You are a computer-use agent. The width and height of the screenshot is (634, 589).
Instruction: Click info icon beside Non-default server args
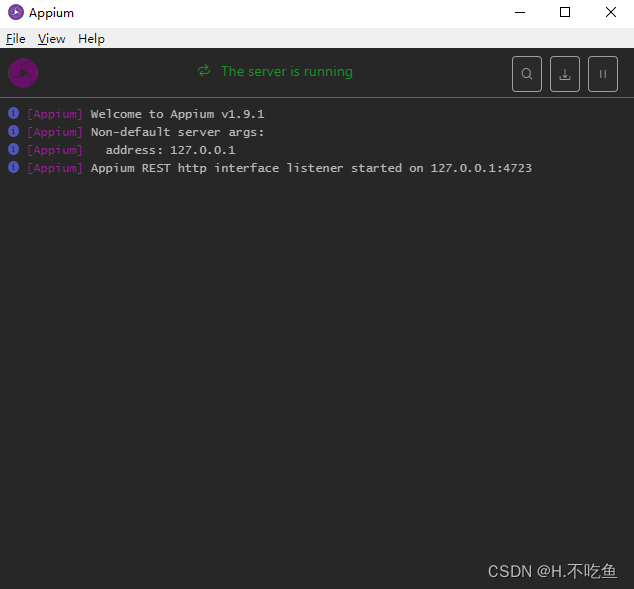pos(13,131)
